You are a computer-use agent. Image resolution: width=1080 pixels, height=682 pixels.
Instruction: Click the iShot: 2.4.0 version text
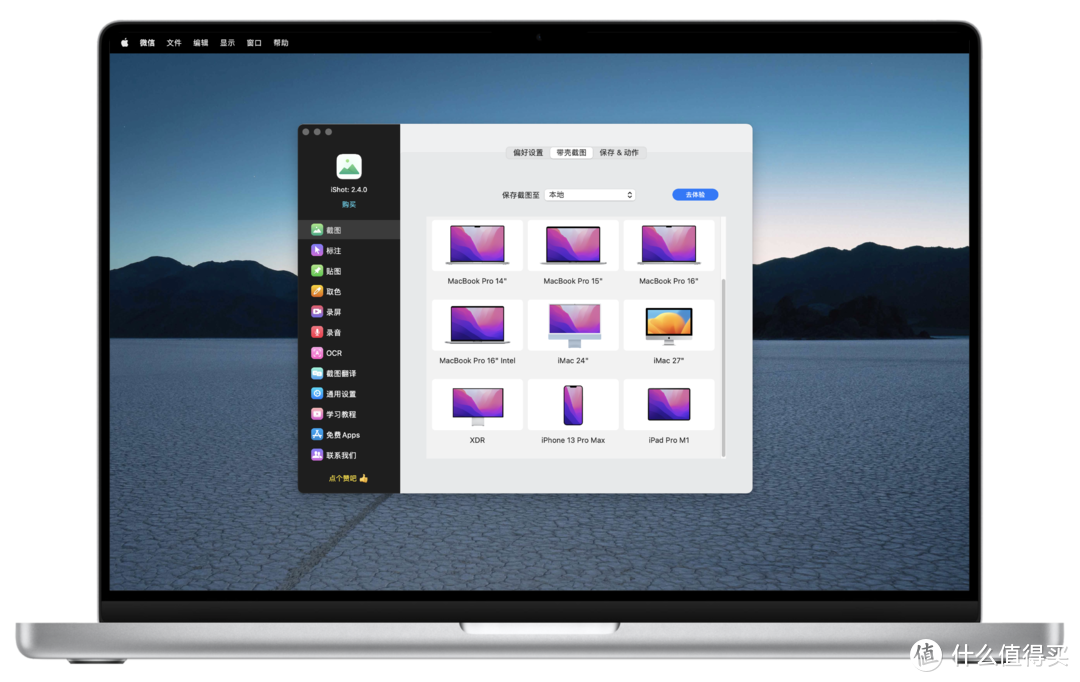tap(349, 189)
